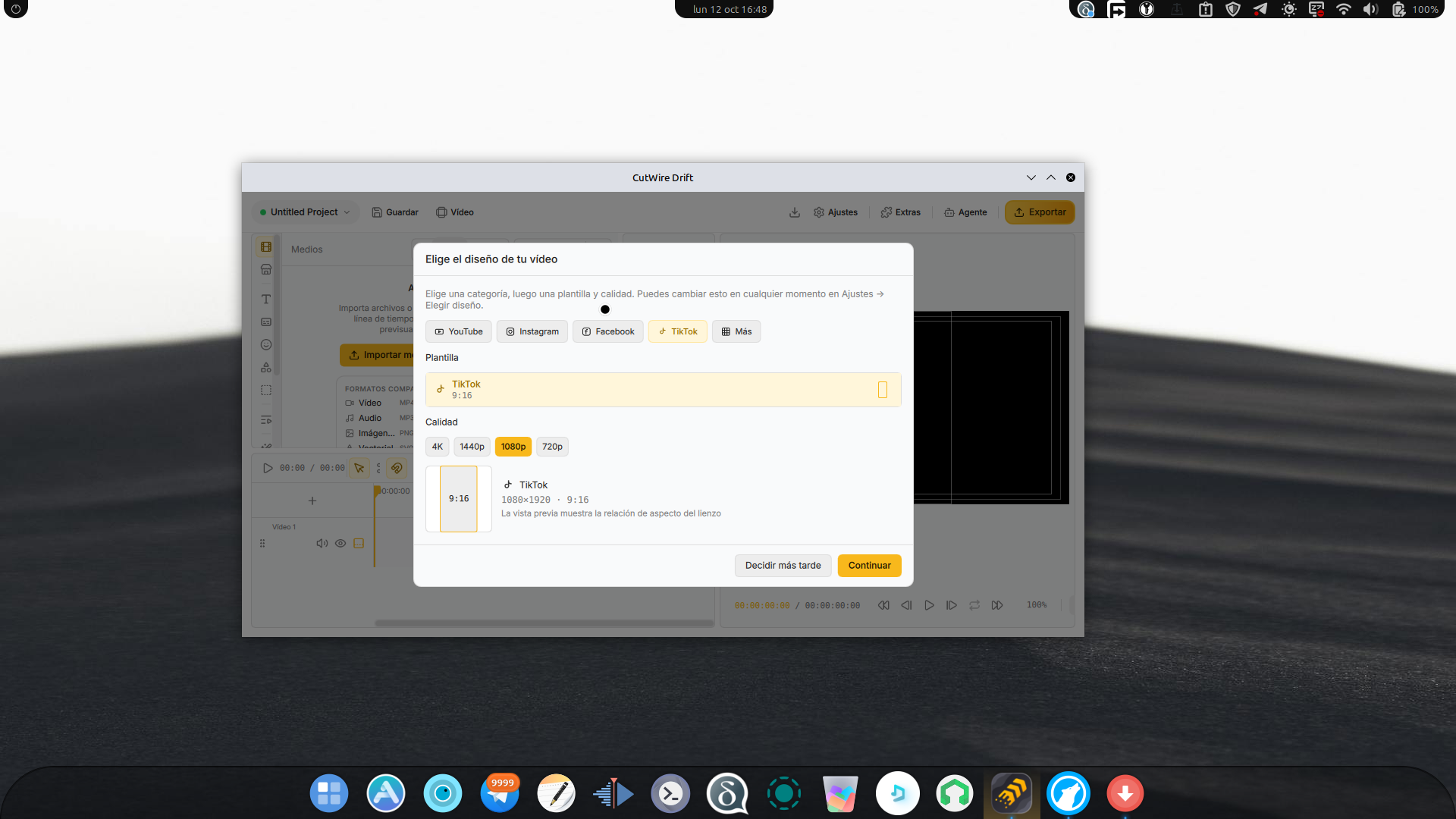Select 720p quality
The width and height of the screenshot is (1456, 819).
pyautogui.click(x=553, y=447)
